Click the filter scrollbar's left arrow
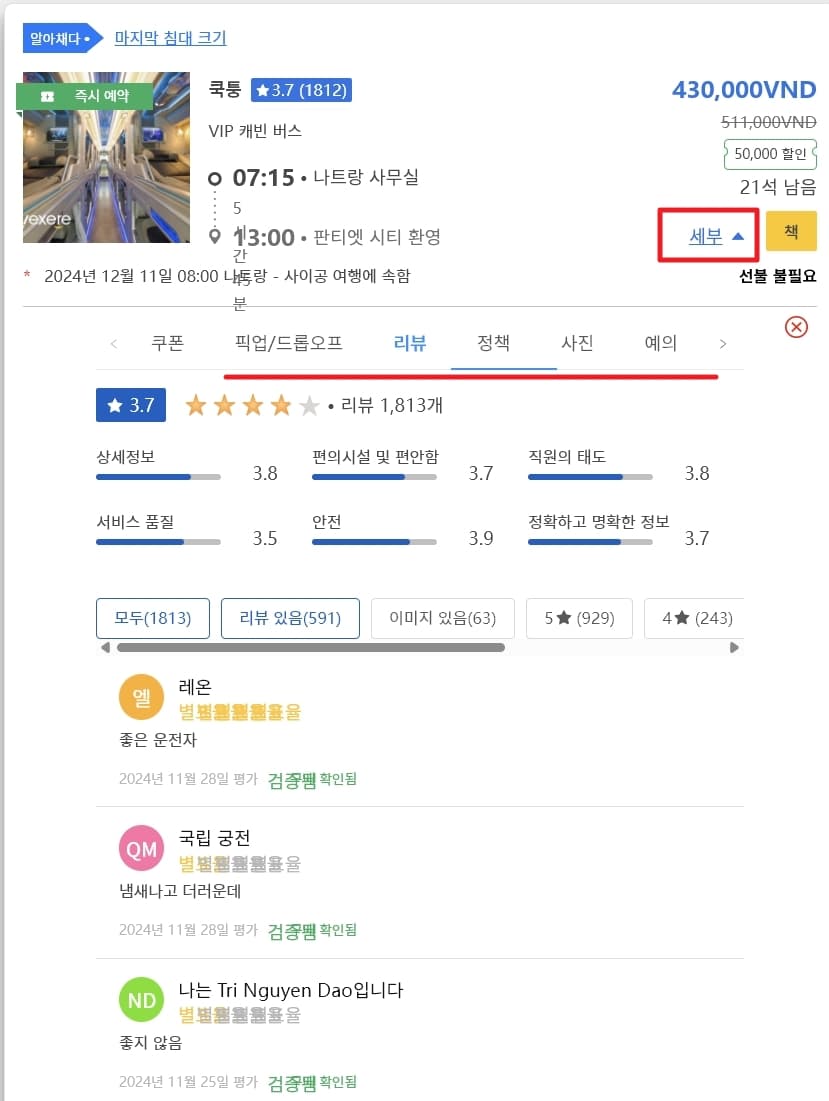The image size is (829, 1101). click(105, 648)
